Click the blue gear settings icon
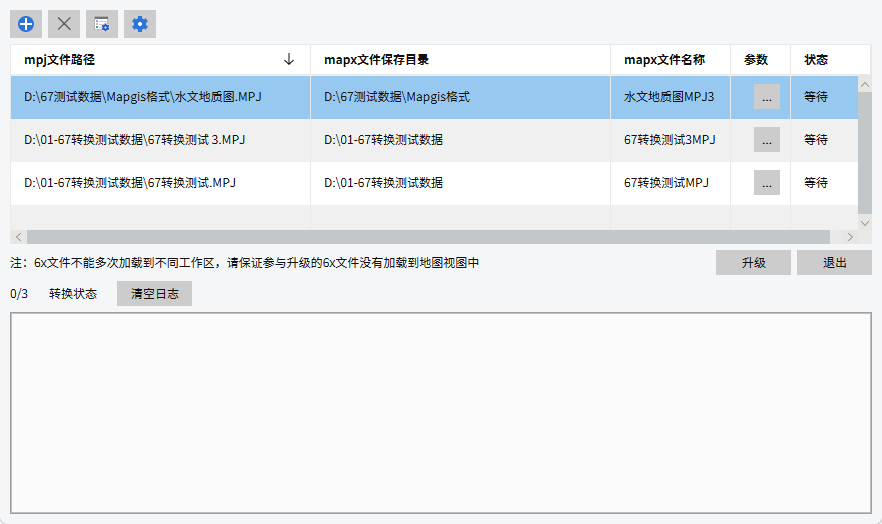Image resolution: width=882 pixels, height=524 pixels. 140,24
